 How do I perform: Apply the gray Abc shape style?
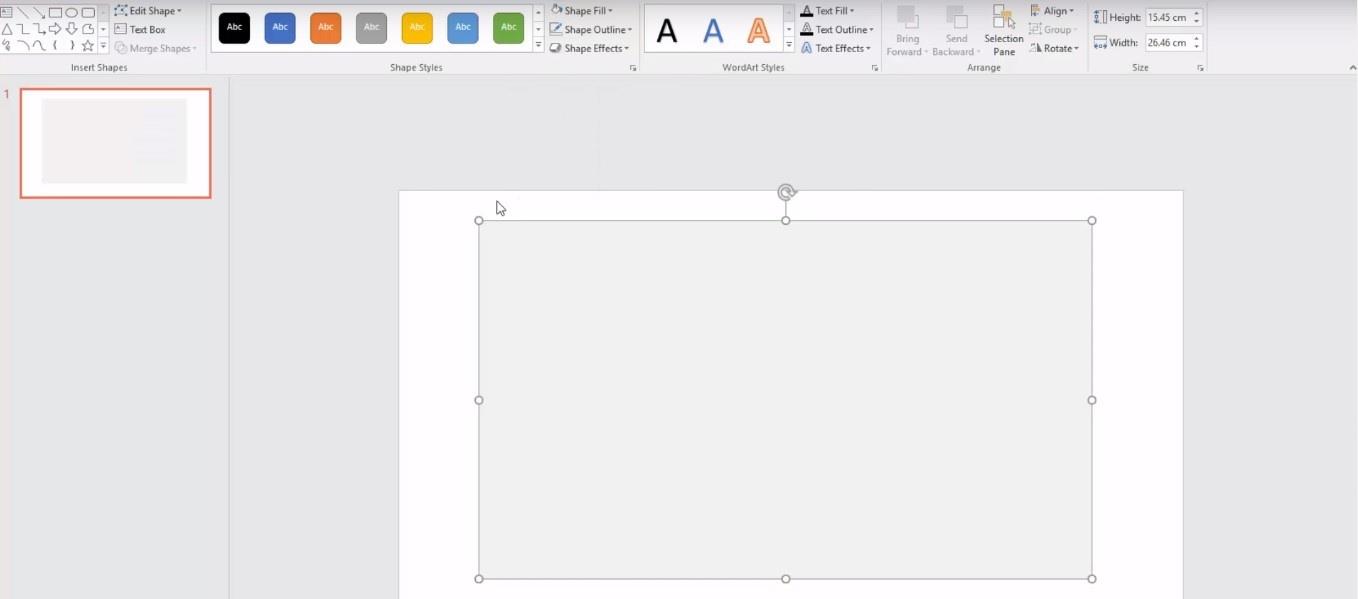pyautogui.click(x=372, y=28)
